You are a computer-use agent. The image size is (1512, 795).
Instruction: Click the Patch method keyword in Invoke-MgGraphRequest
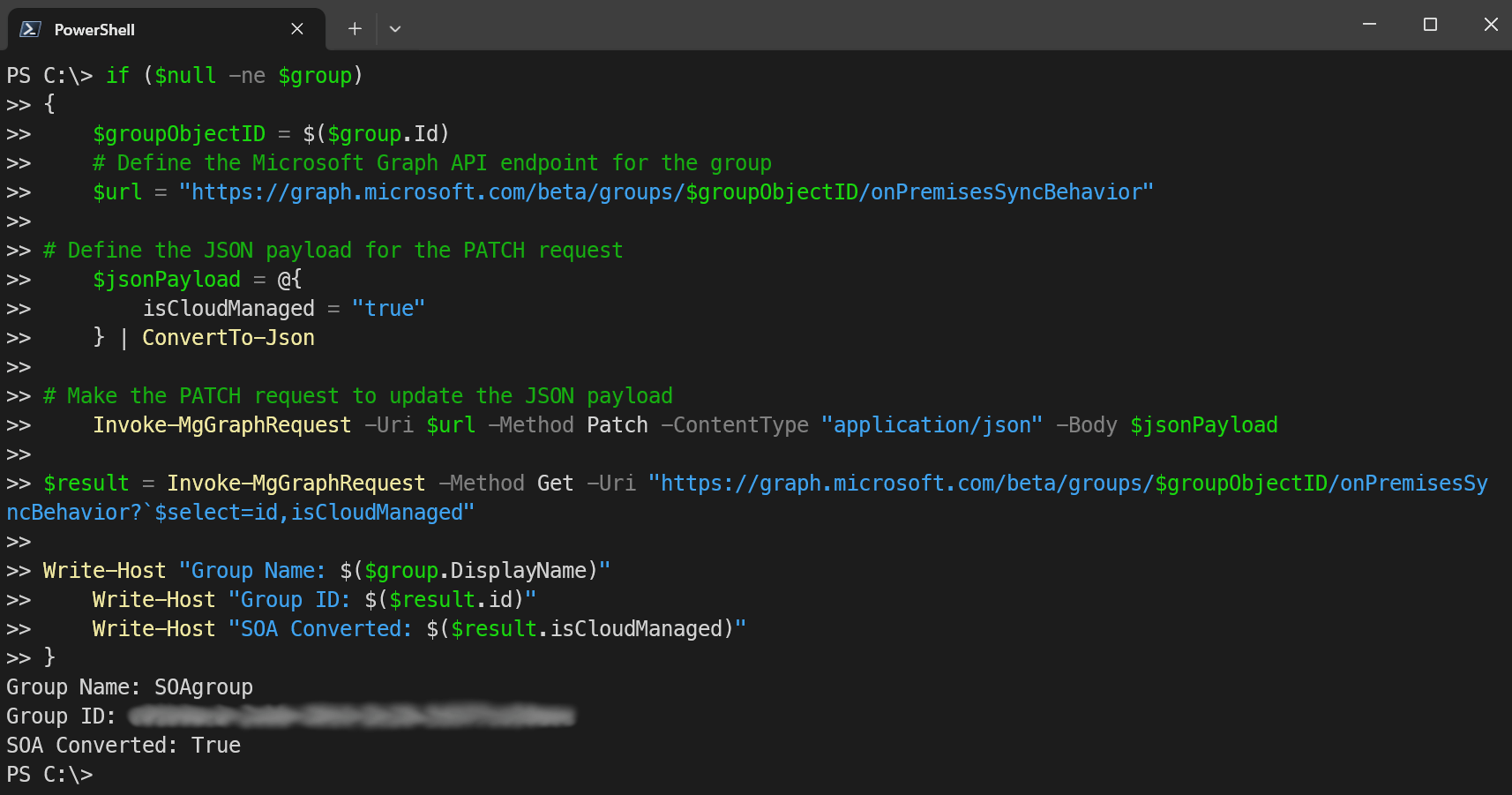pos(617,425)
